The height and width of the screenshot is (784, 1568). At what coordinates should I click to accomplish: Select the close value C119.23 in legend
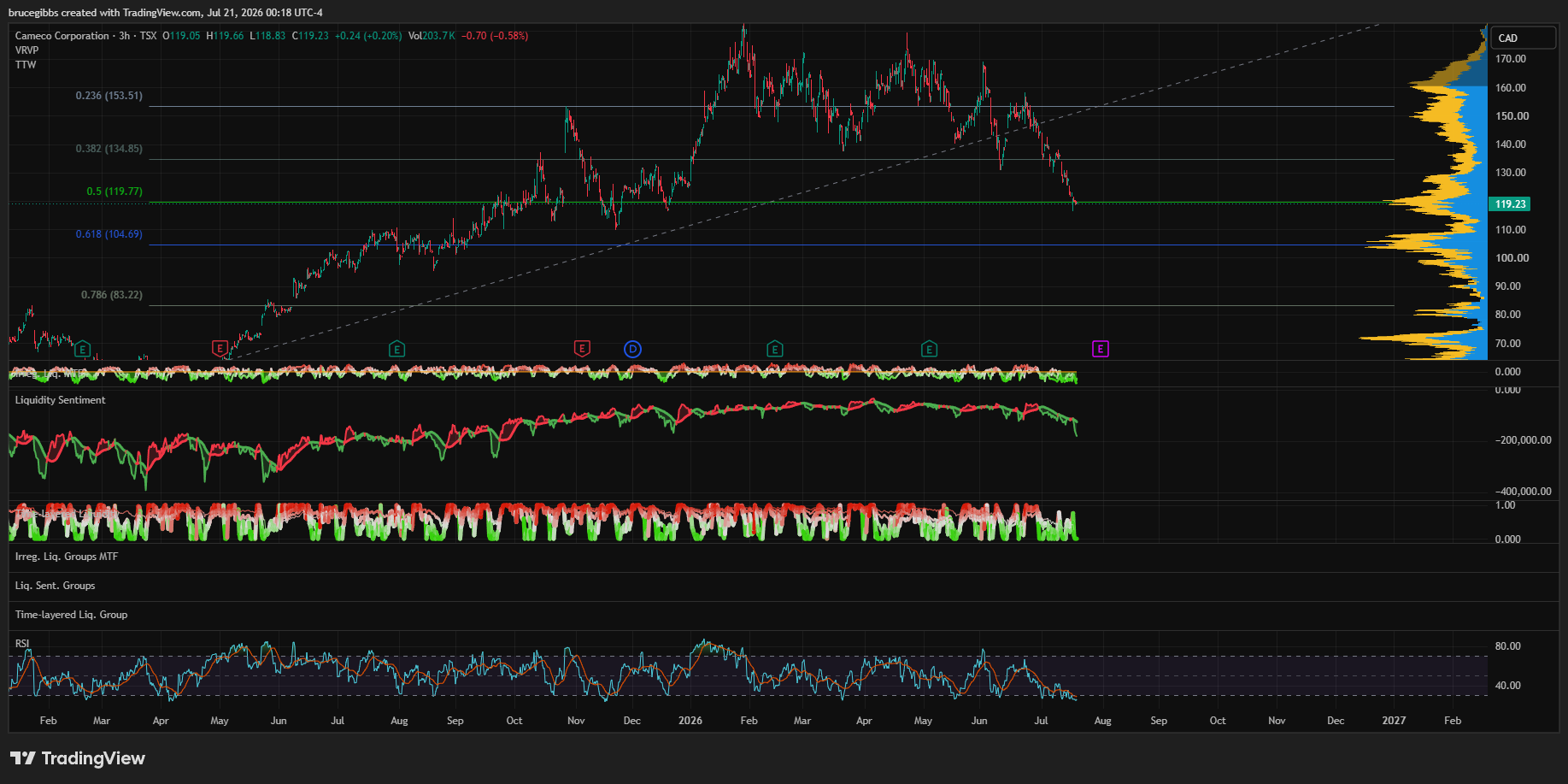point(310,36)
